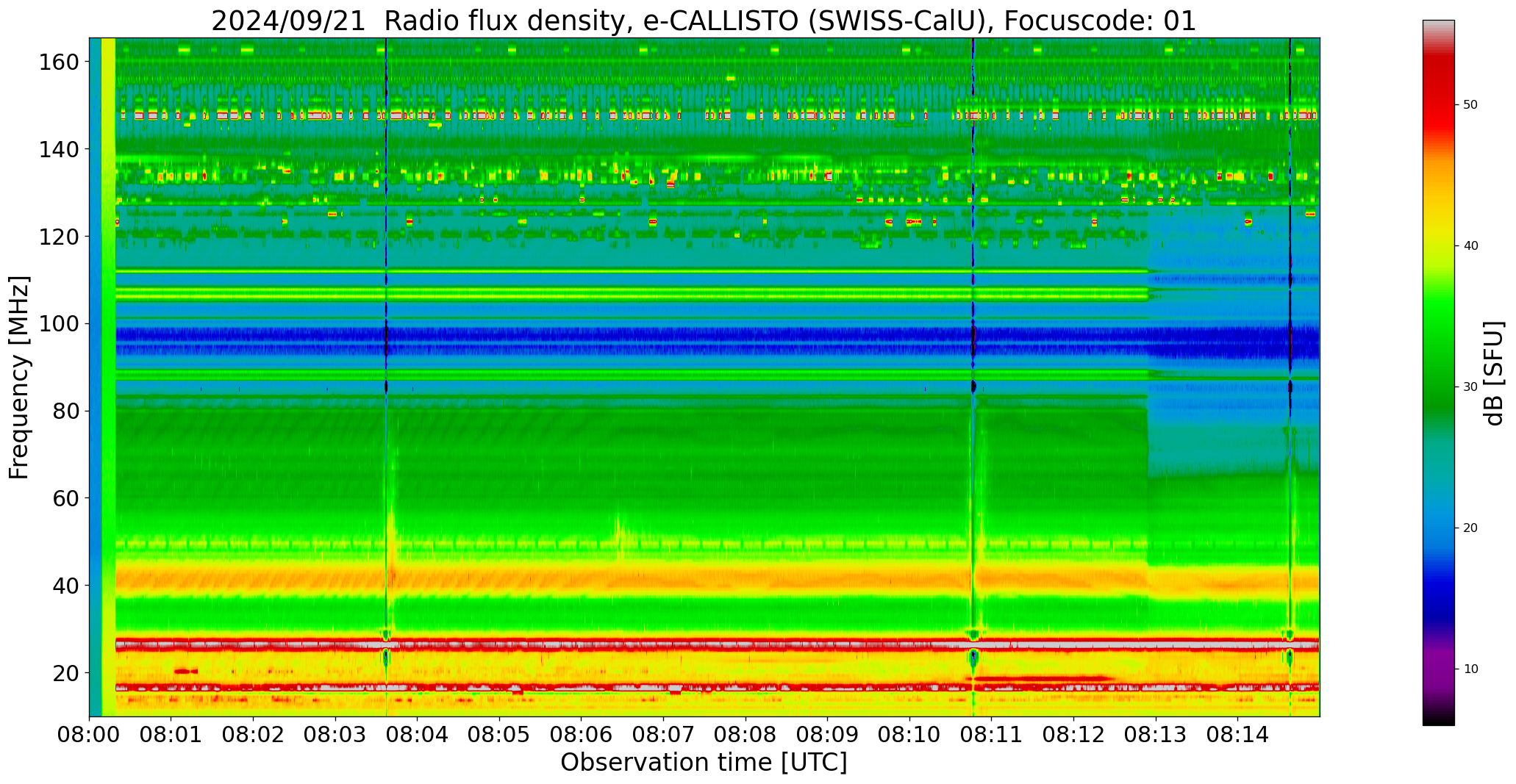Click the 'Observation time [UTC]' axis label

click(x=704, y=763)
